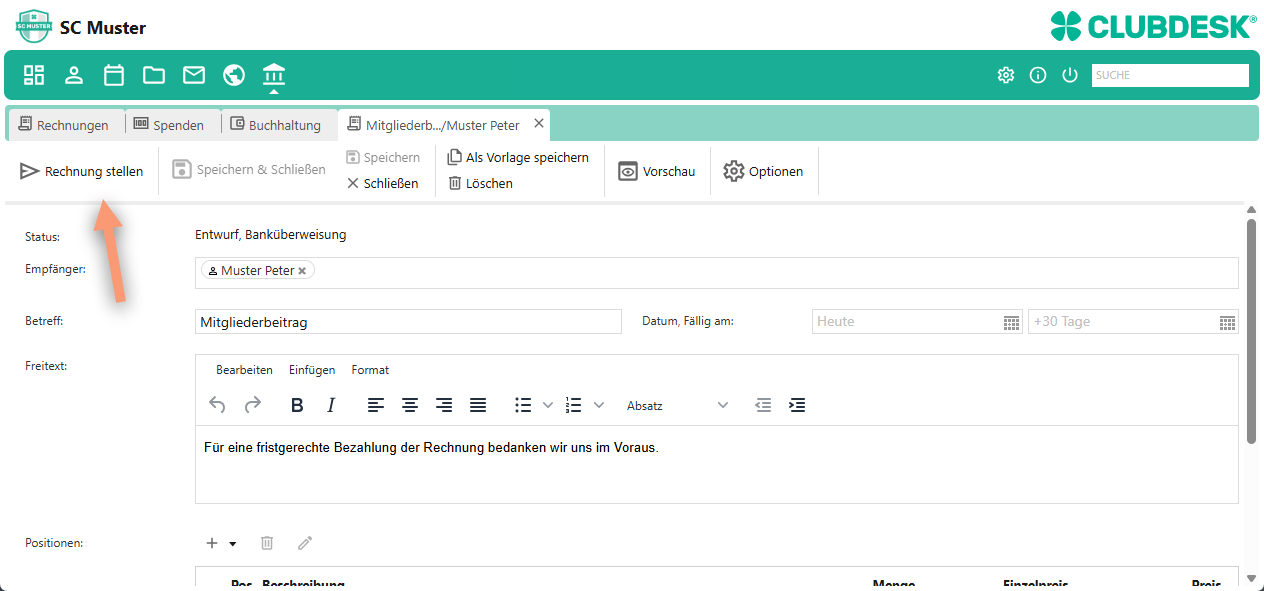Justify the text
Image resolution: width=1264 pixels, height=591 pixels.
pos(478,405)
